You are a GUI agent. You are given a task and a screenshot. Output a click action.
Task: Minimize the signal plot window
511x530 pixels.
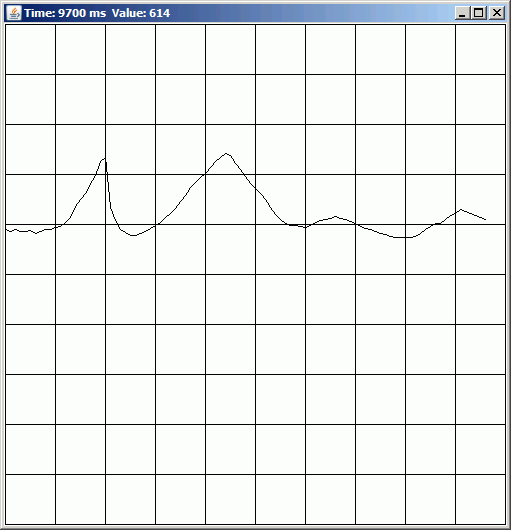coord(462,13)
